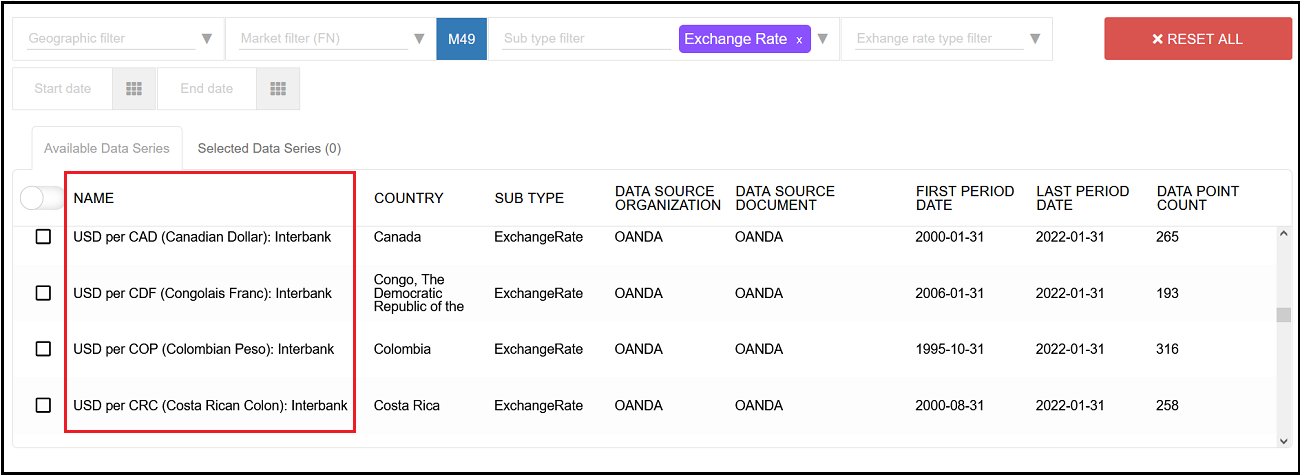This screenshot has height=475, width=1300.
Task: Expand the Market filter (FN) dropdown arrow
Action: tap(419, 39)
